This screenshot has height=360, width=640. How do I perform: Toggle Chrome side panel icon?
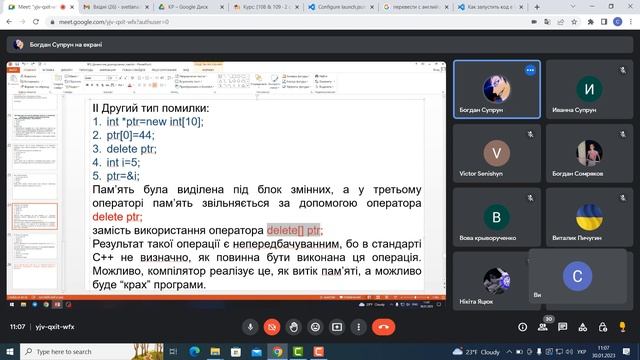[x=604, y=22]
